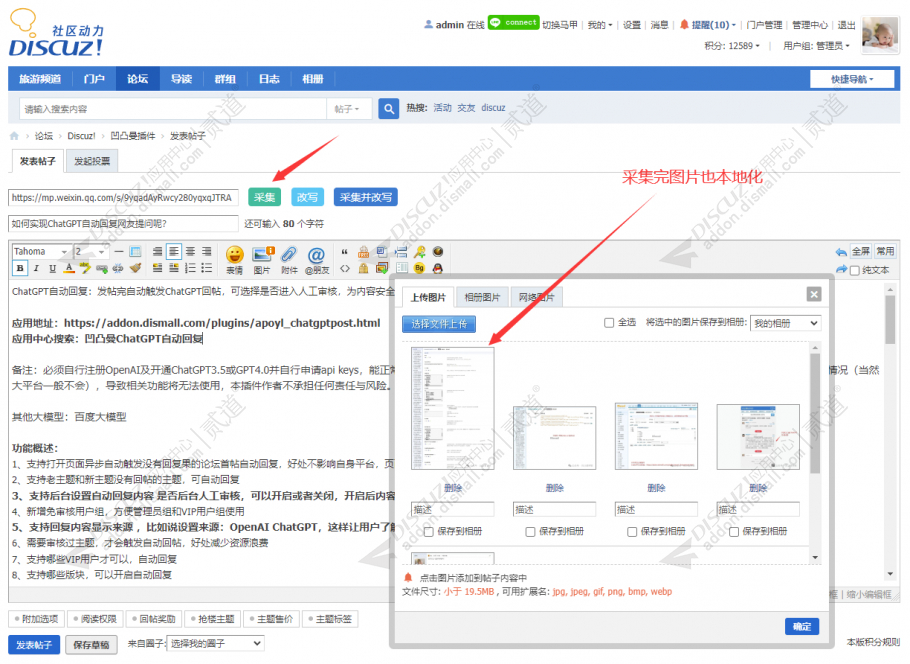
Task: Toggle bold formatting with the B icon
Action: coord(19,268)
